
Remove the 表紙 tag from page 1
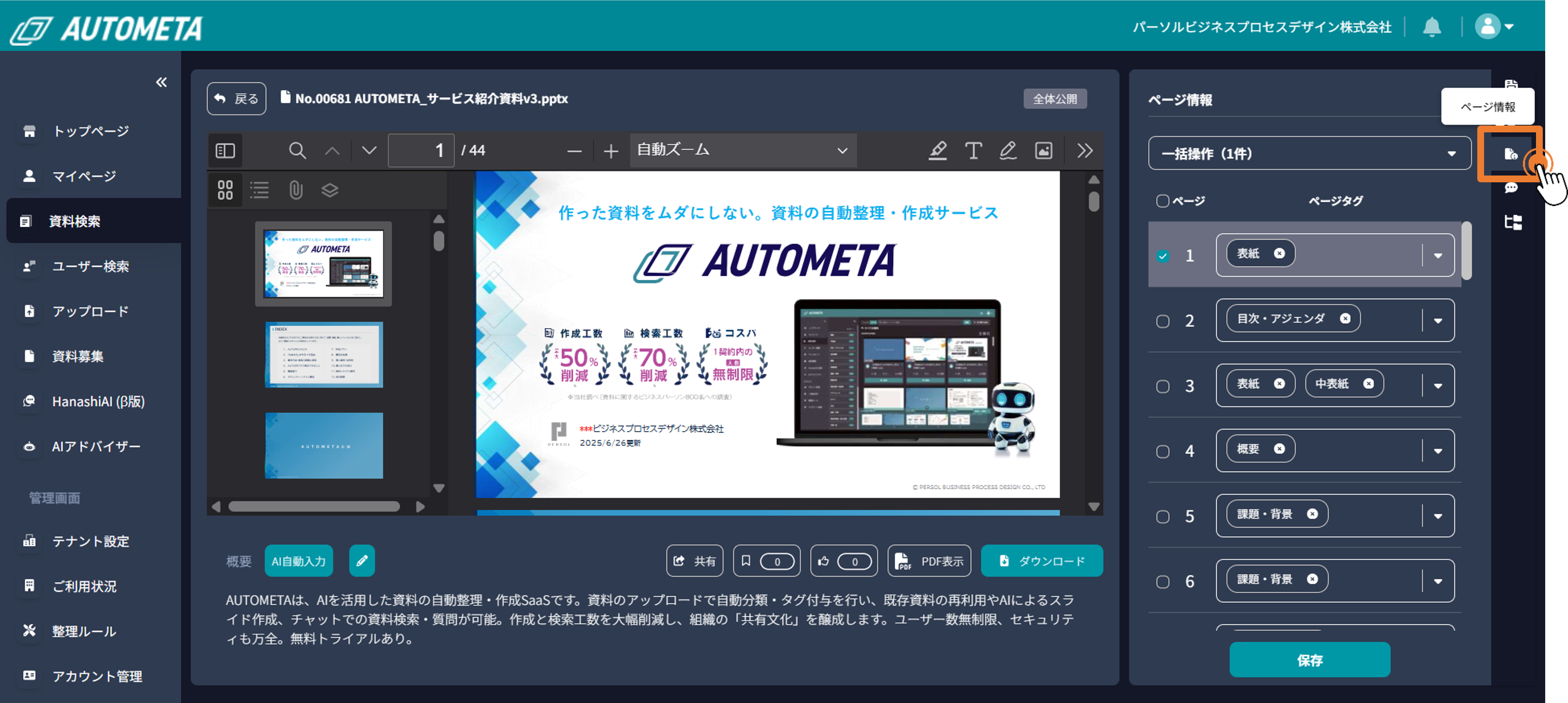click(x=1279, y=253)
